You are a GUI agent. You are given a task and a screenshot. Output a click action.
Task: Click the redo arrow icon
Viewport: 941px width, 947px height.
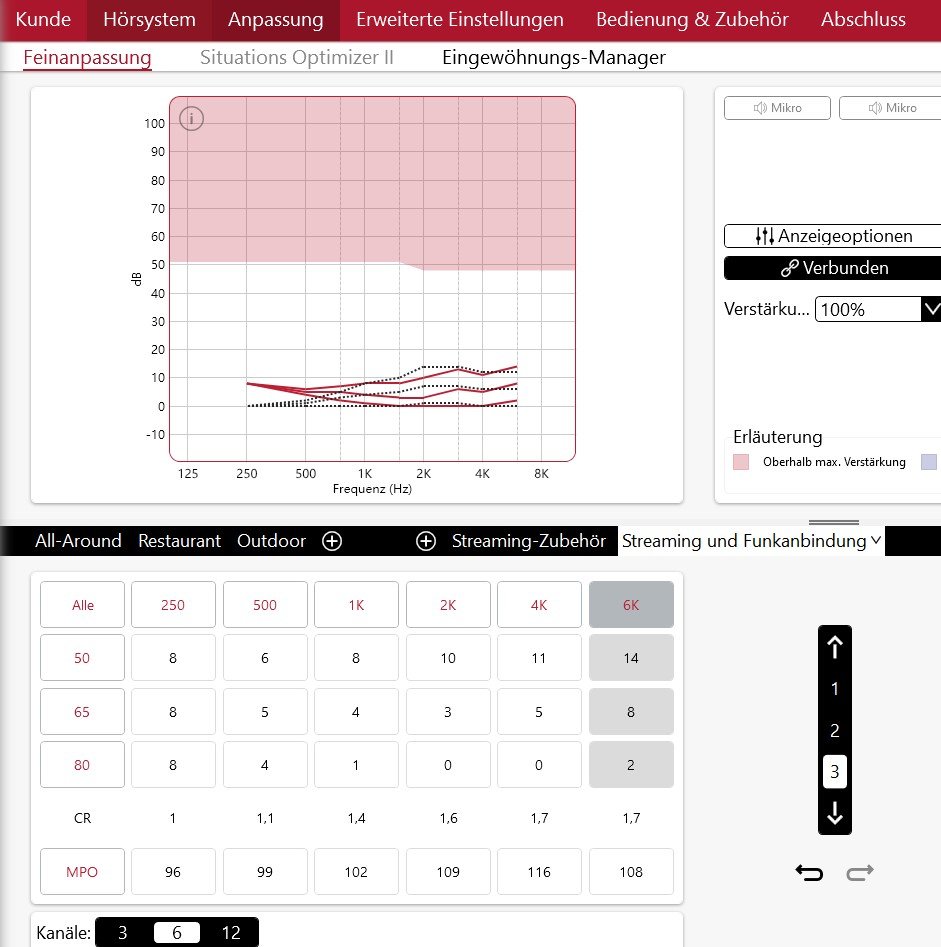[860, 873]
